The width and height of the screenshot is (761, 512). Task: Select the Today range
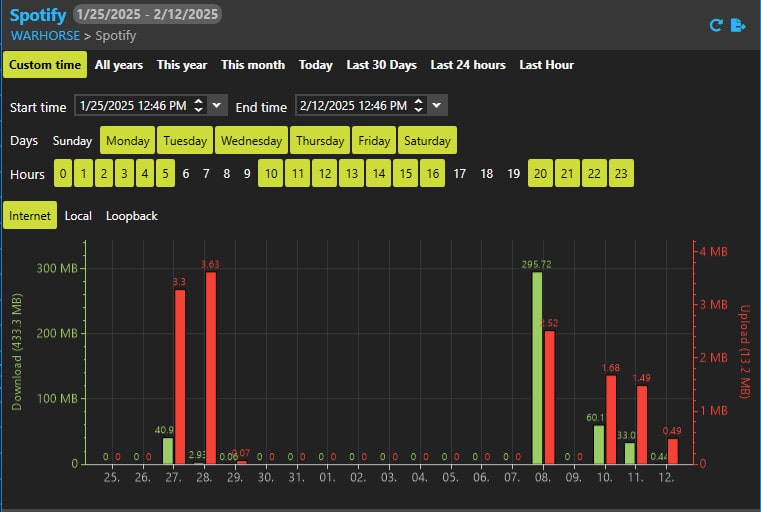315,65
